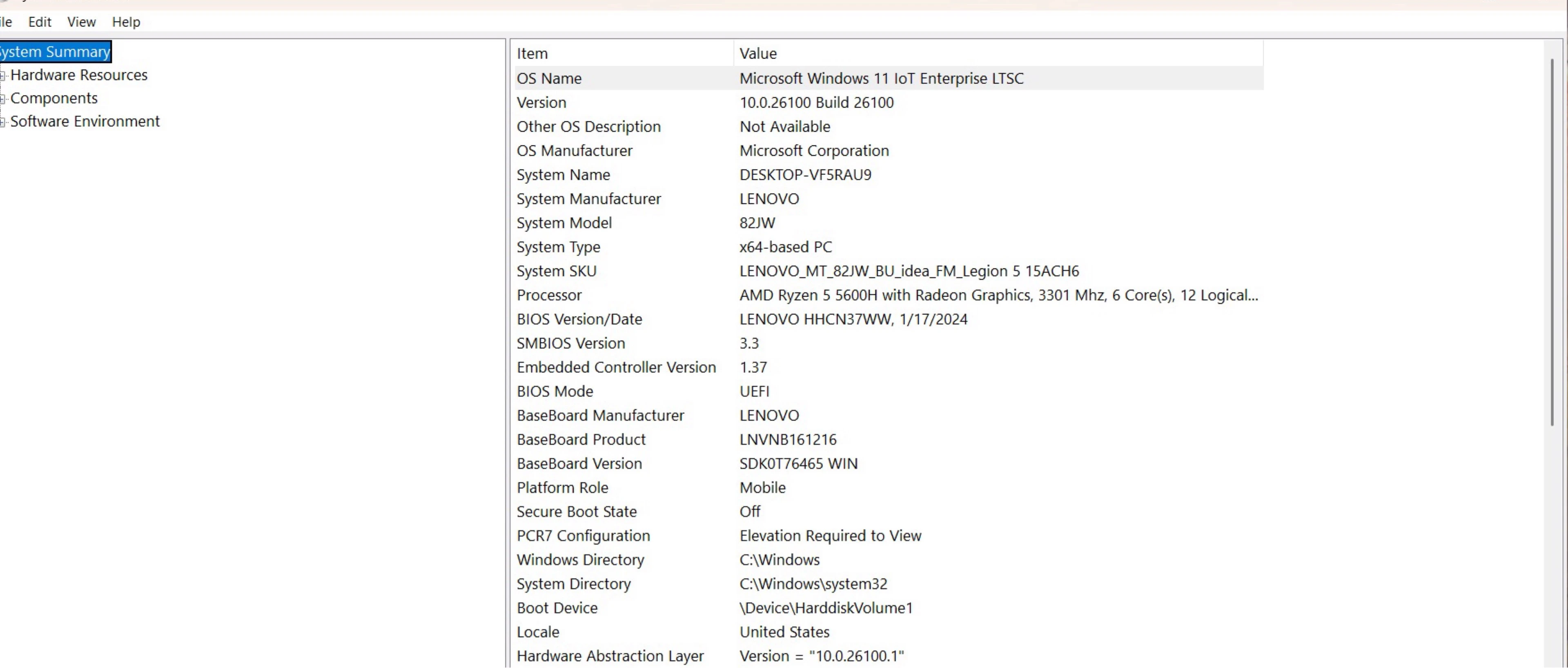Image resolution: width=1568 pixels, height=668 pixels.
Task: Select the Processor row label
Action: (550, 295)
